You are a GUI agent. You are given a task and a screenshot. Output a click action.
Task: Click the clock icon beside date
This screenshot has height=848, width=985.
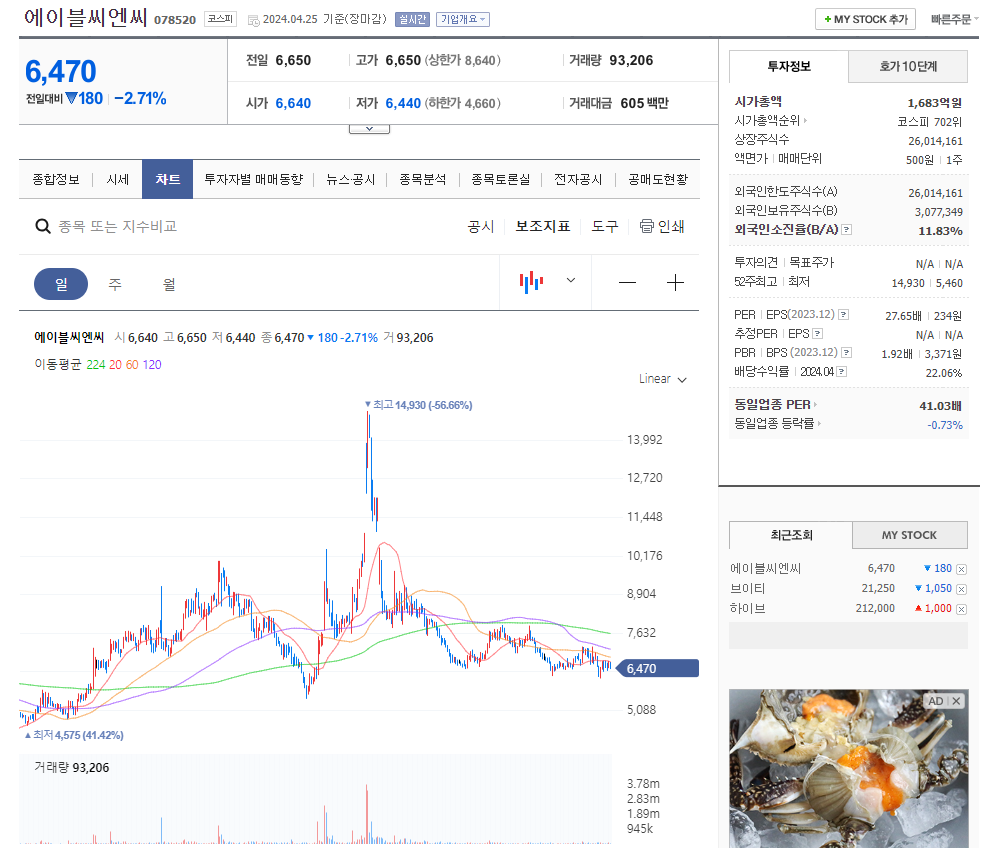253,20
